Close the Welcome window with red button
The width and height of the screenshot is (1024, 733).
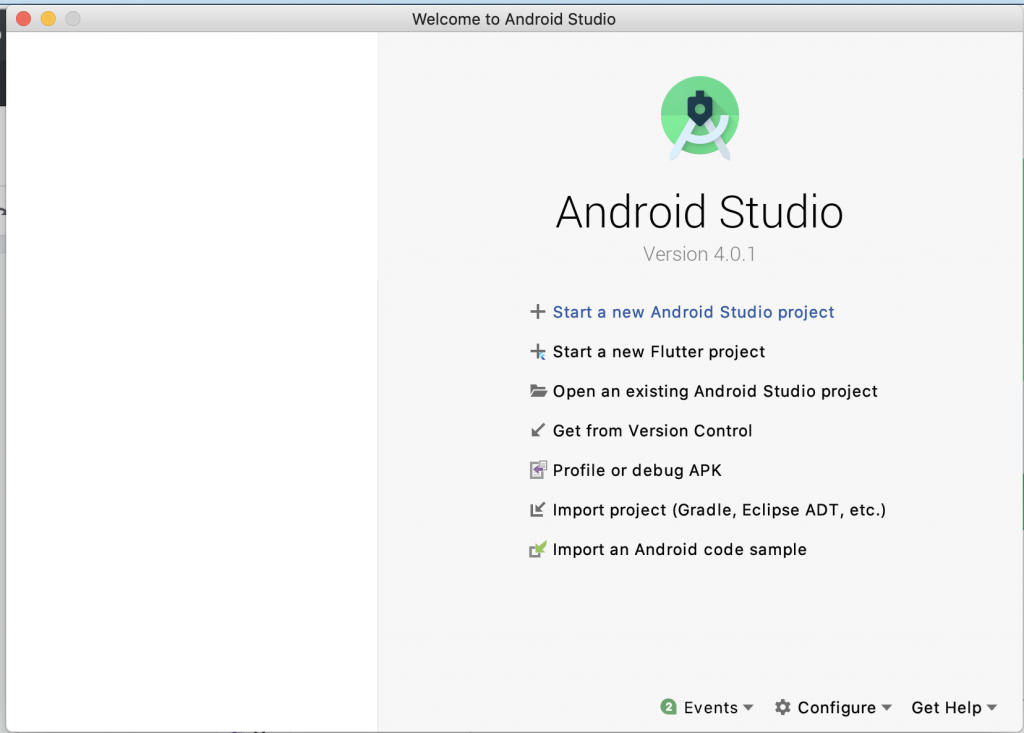click(x=24, y=18)
